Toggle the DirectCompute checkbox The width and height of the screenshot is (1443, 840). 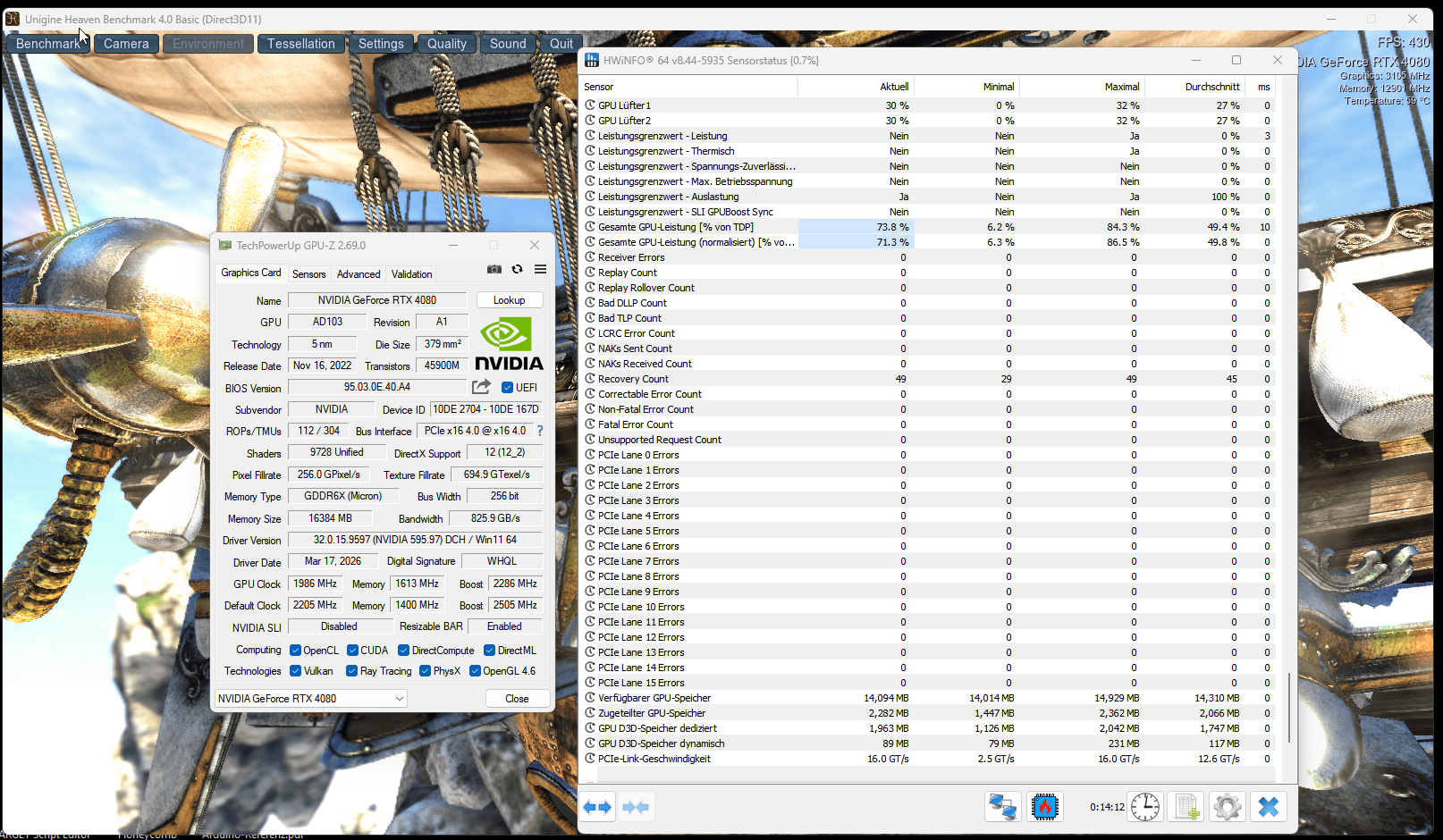pos(403,651)
